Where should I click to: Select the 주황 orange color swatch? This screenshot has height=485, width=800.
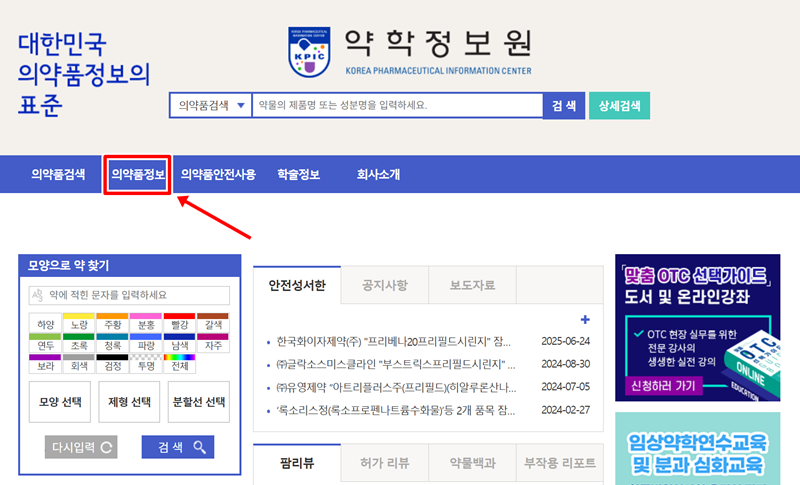pos(112,323)
